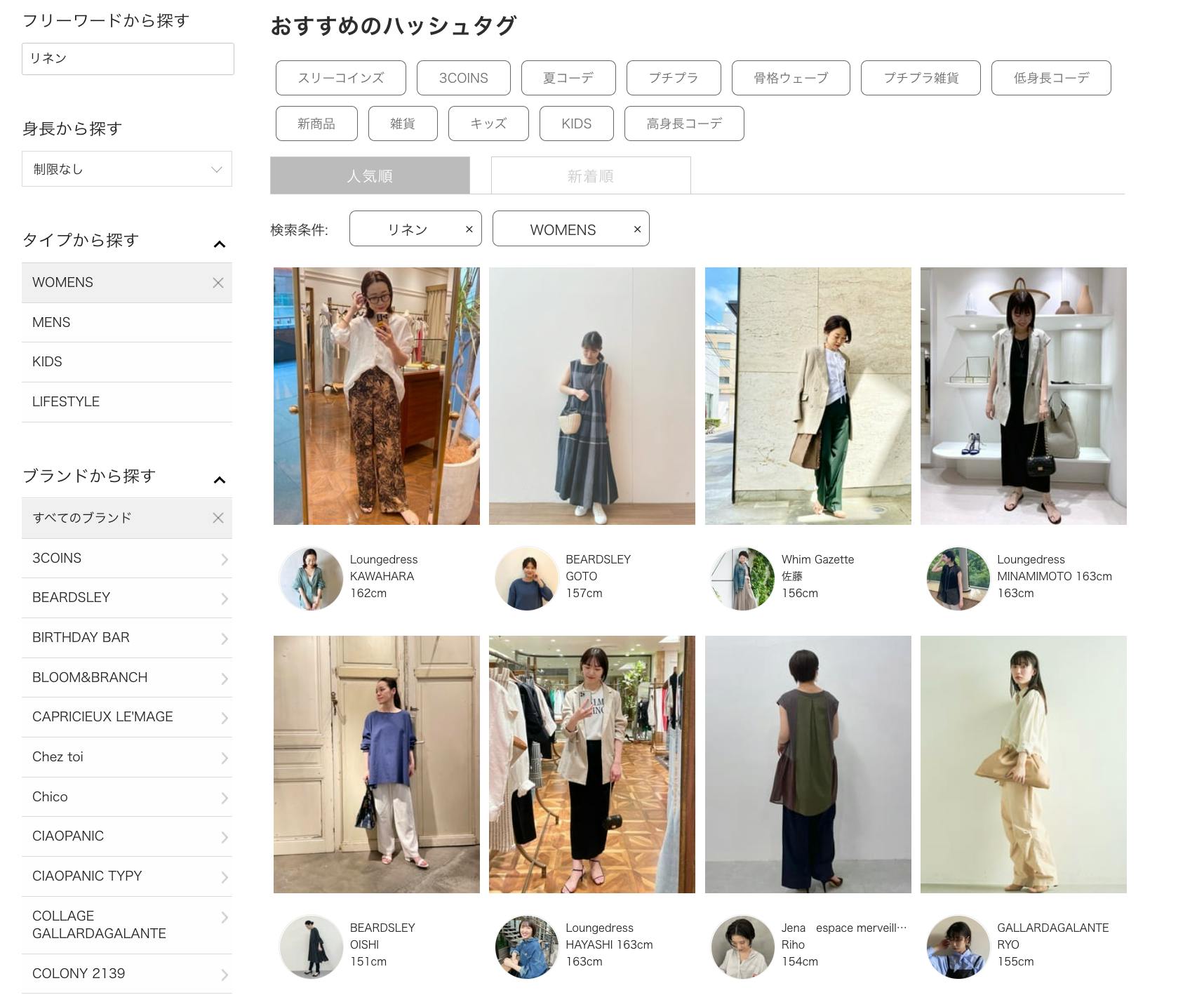The image size is (1204, 995).
Task: Choose the スリーコインズ hashtag
Action: (341, 78)
